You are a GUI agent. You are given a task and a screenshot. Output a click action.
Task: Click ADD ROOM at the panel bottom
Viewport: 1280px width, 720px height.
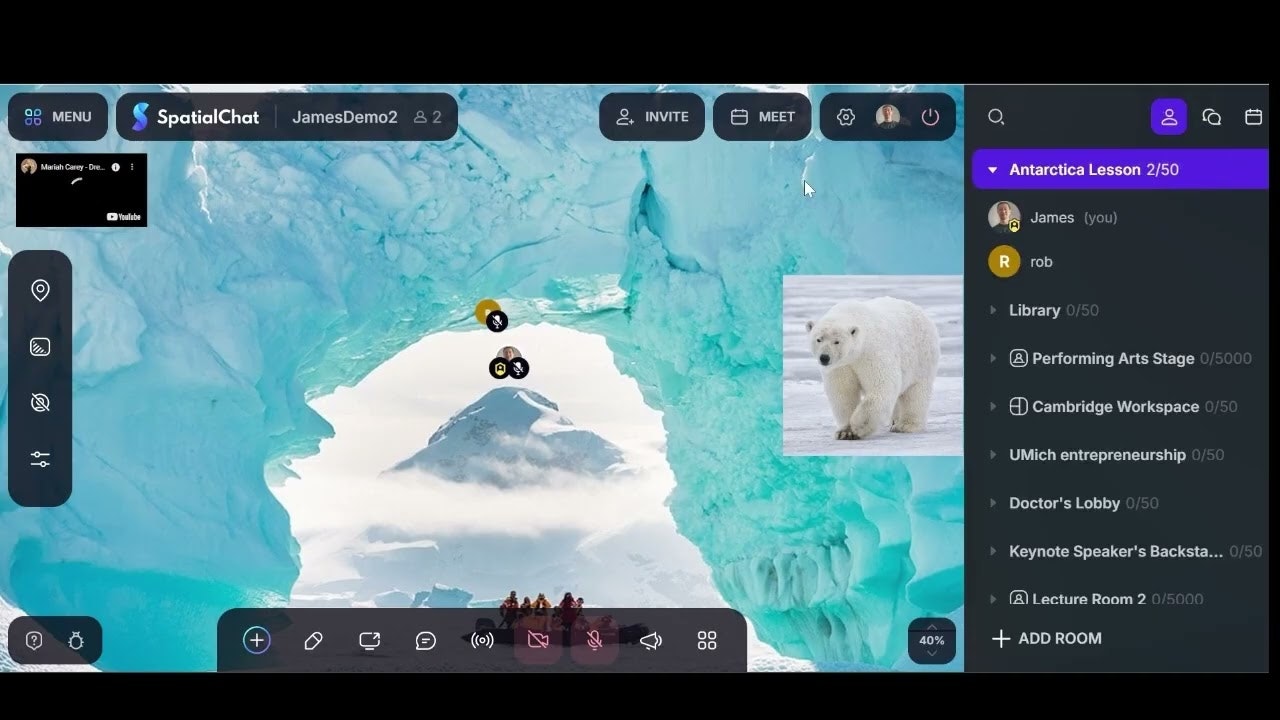tap(1046, 638)
